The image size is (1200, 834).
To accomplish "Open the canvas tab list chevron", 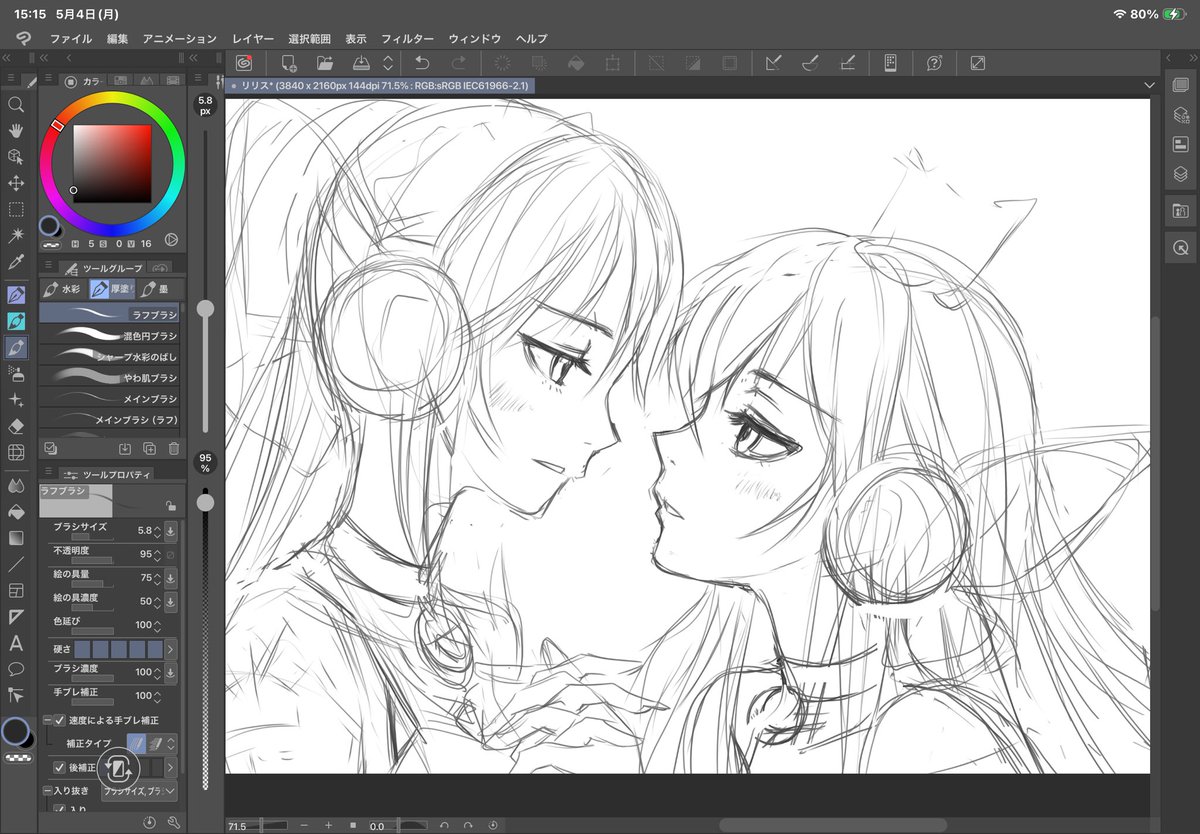I will [x=1149, y=86].
